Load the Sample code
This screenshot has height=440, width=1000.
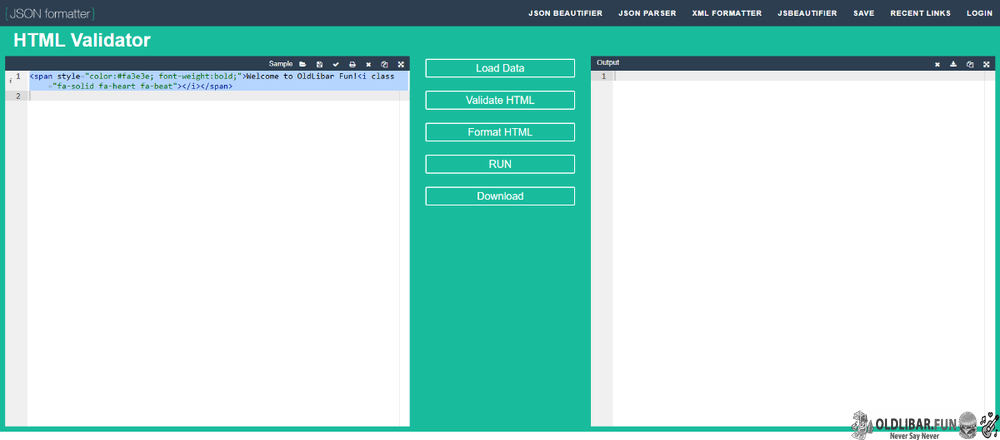281,64
